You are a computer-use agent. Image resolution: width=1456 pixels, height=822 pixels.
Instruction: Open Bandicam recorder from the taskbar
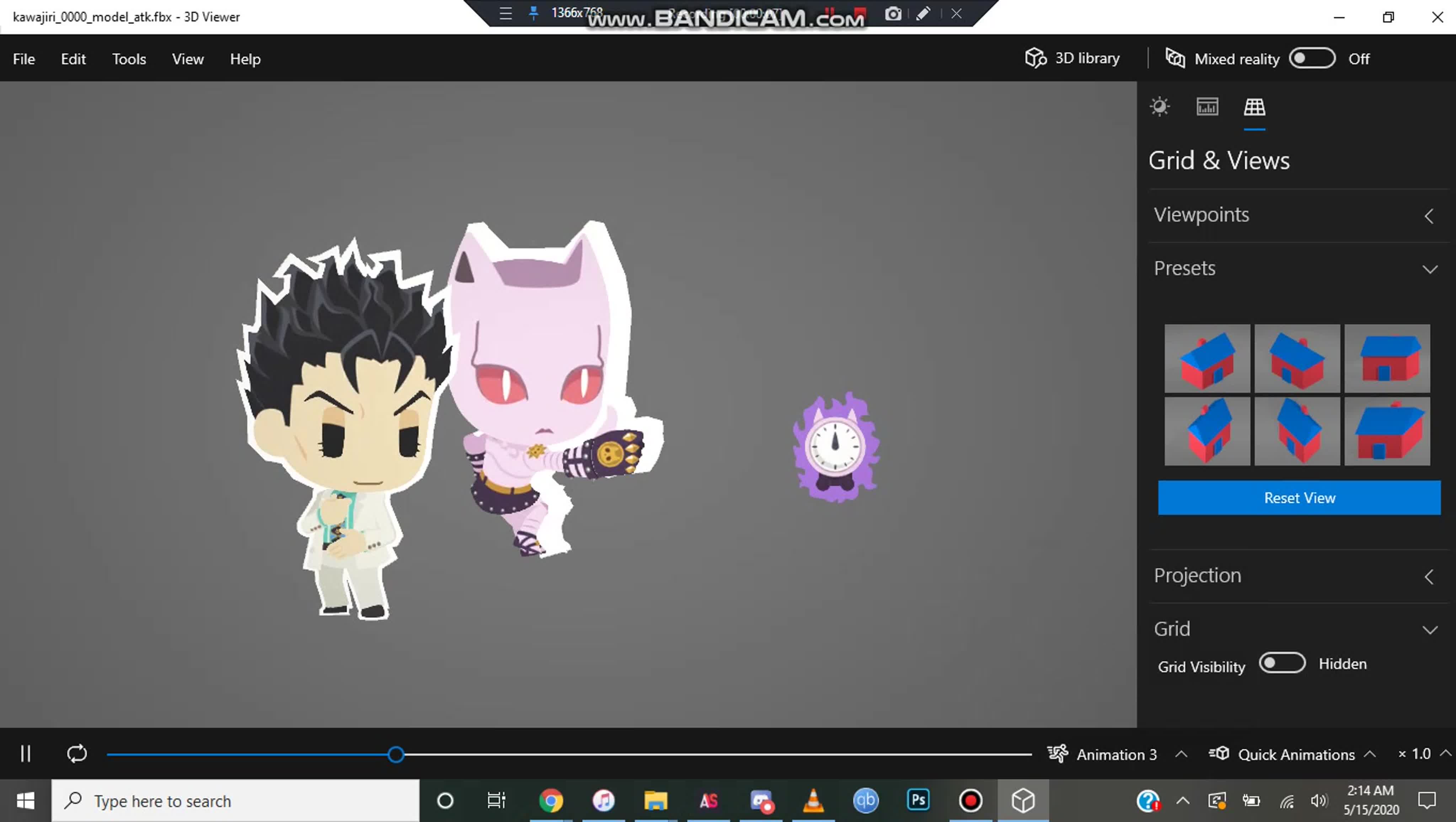(970, 801)
